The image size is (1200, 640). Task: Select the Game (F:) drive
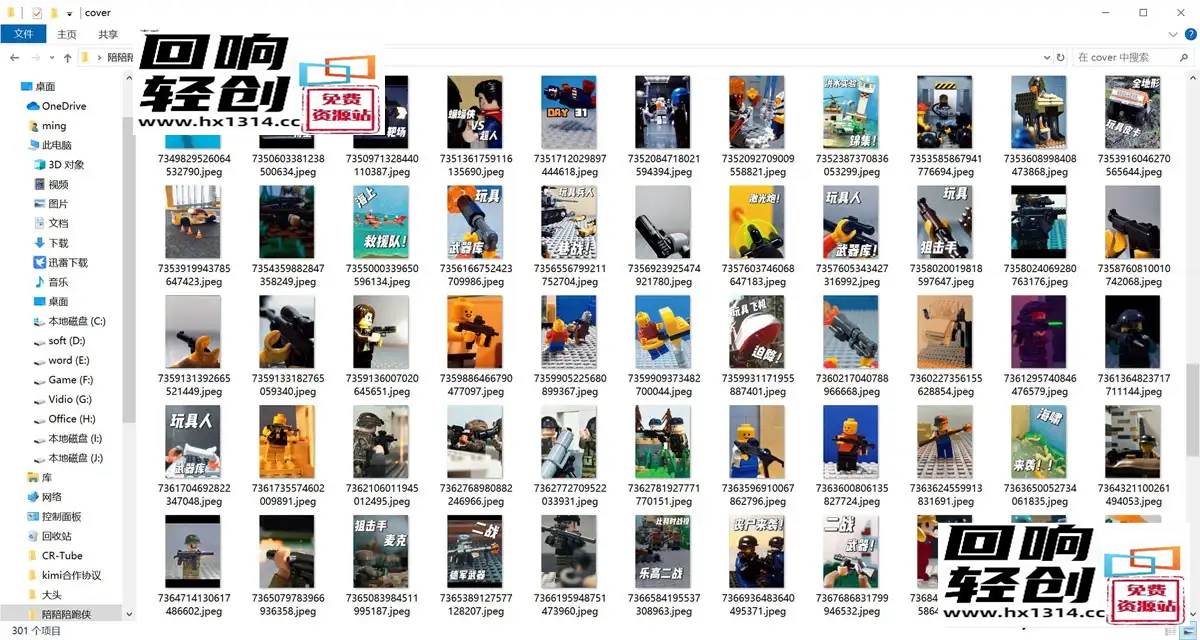(70, 380)
